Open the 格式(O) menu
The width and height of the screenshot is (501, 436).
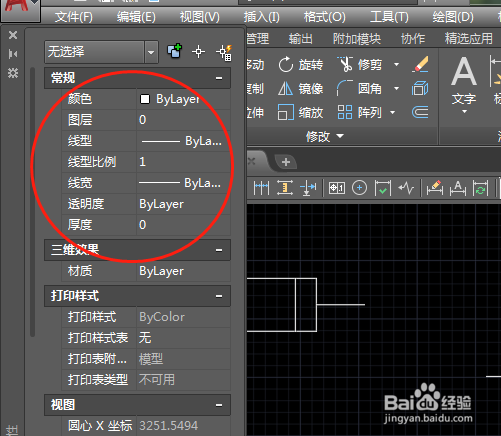(325, 17)
